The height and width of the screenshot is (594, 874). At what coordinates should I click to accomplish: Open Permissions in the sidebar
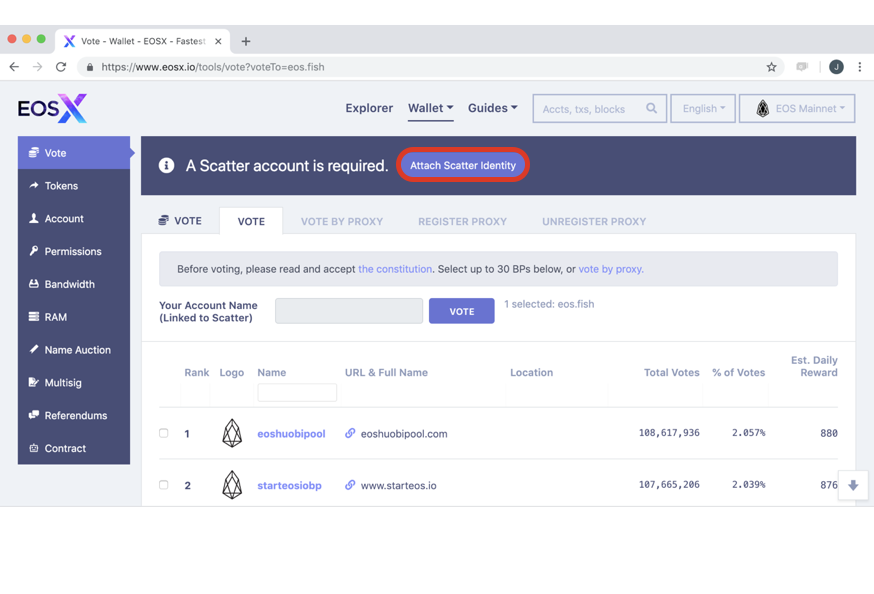point(74,251)
